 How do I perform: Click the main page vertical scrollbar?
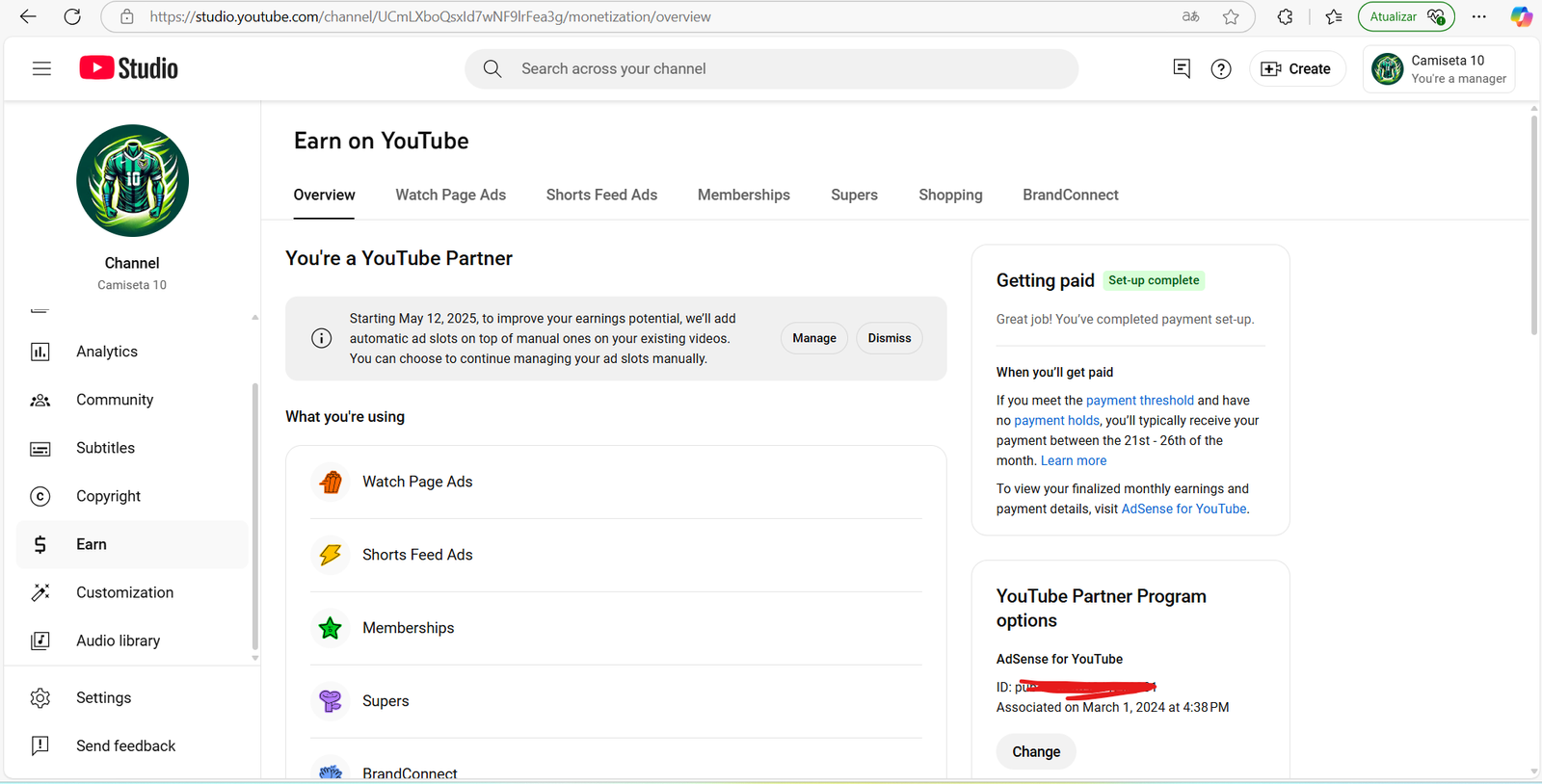pos(1534,224)
